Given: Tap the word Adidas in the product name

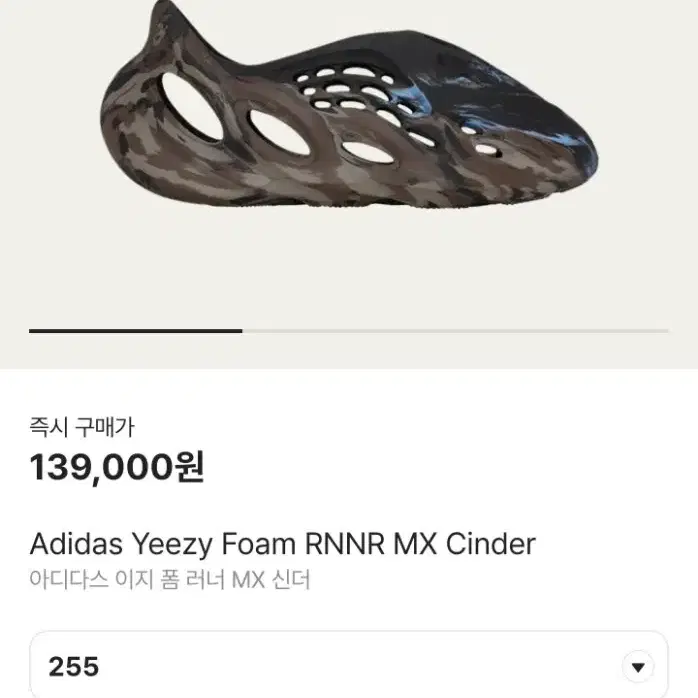Looking at the screenshot, I should (76, 544).
